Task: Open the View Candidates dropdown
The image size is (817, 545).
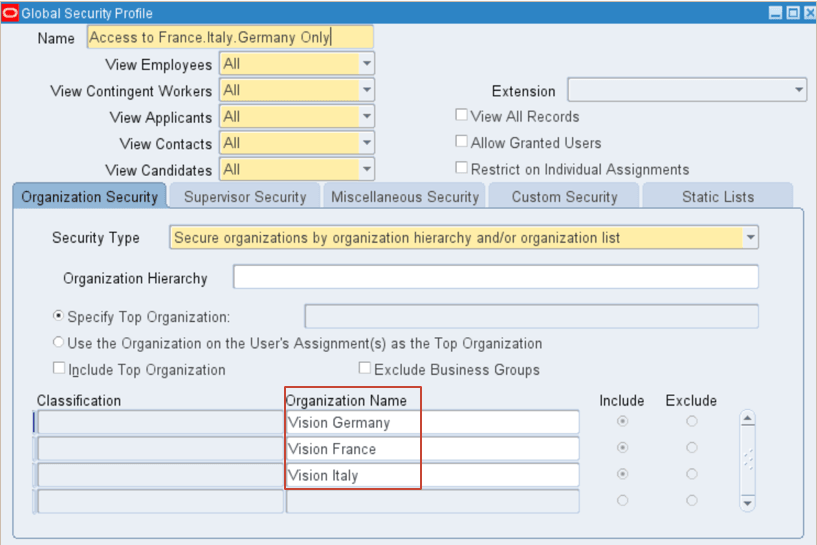Action: tap(367, 169)
